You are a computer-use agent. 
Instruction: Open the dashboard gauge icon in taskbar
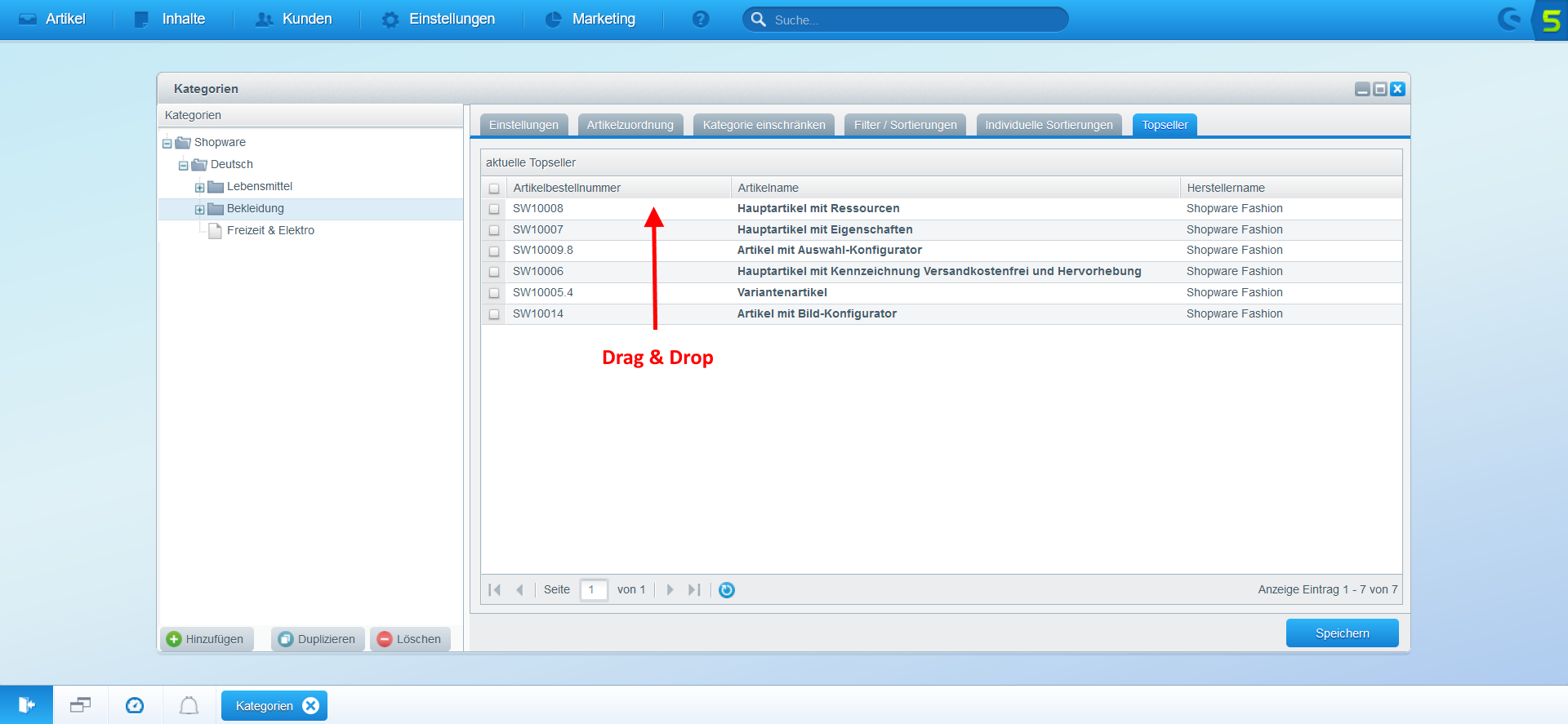(135, 705)
